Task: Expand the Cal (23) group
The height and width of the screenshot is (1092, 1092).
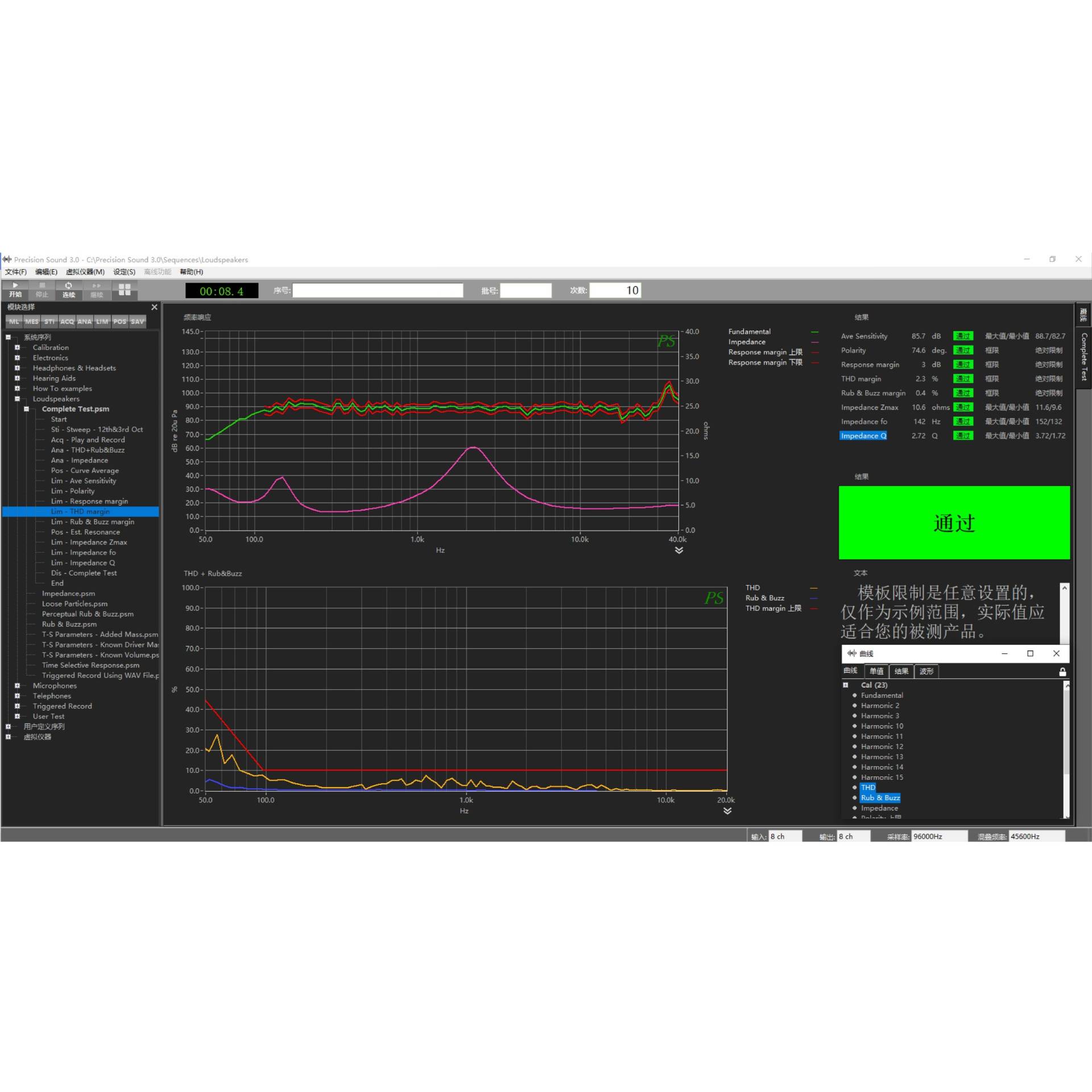Action: point(846,685)
